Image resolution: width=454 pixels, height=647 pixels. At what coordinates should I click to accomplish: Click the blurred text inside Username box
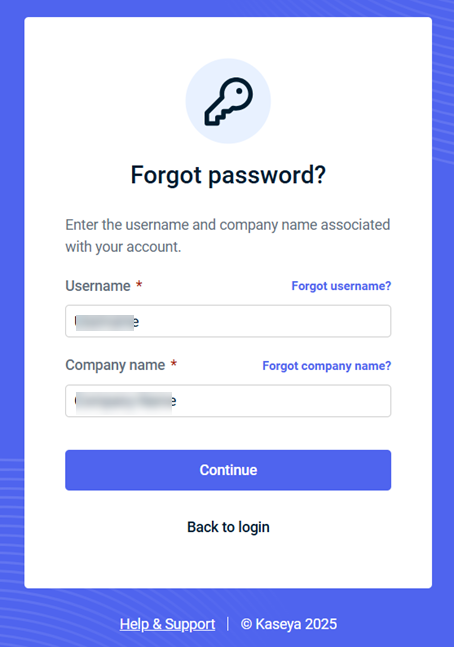tap(107, 322)
